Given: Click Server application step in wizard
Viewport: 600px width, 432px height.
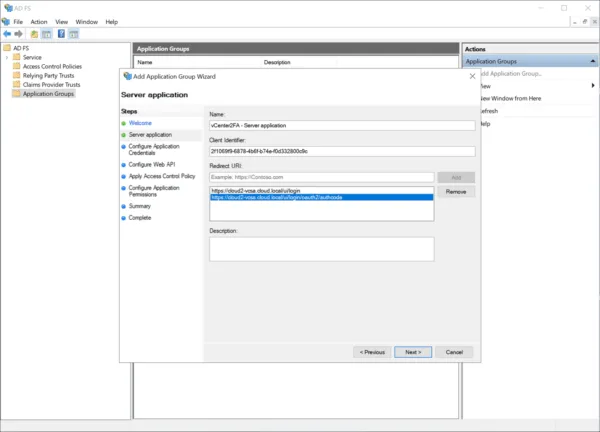Looking at the screenshot, I should pyautogui.click(x=150, y=135).
